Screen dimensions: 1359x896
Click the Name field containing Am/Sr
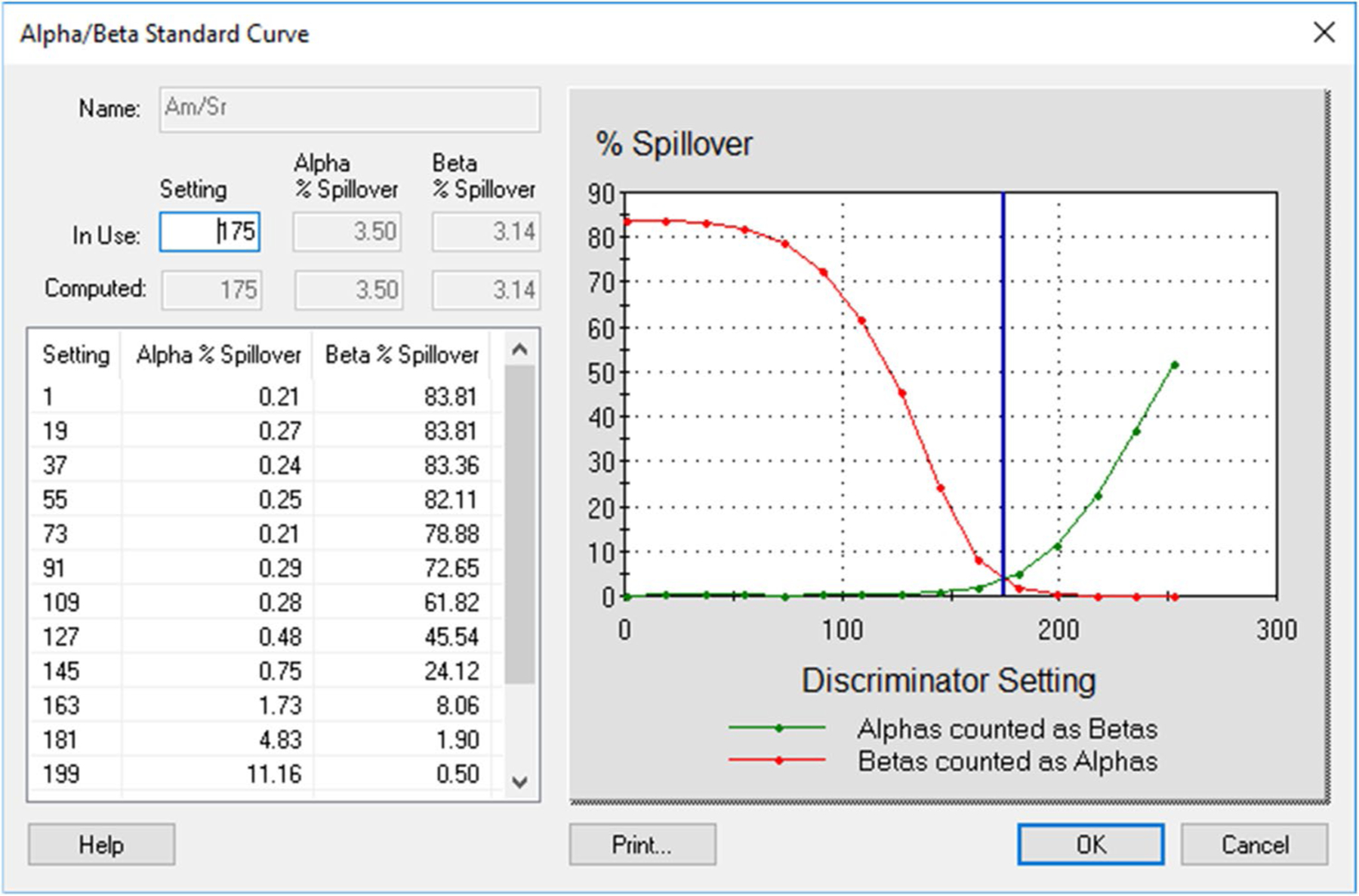(349, 109)
